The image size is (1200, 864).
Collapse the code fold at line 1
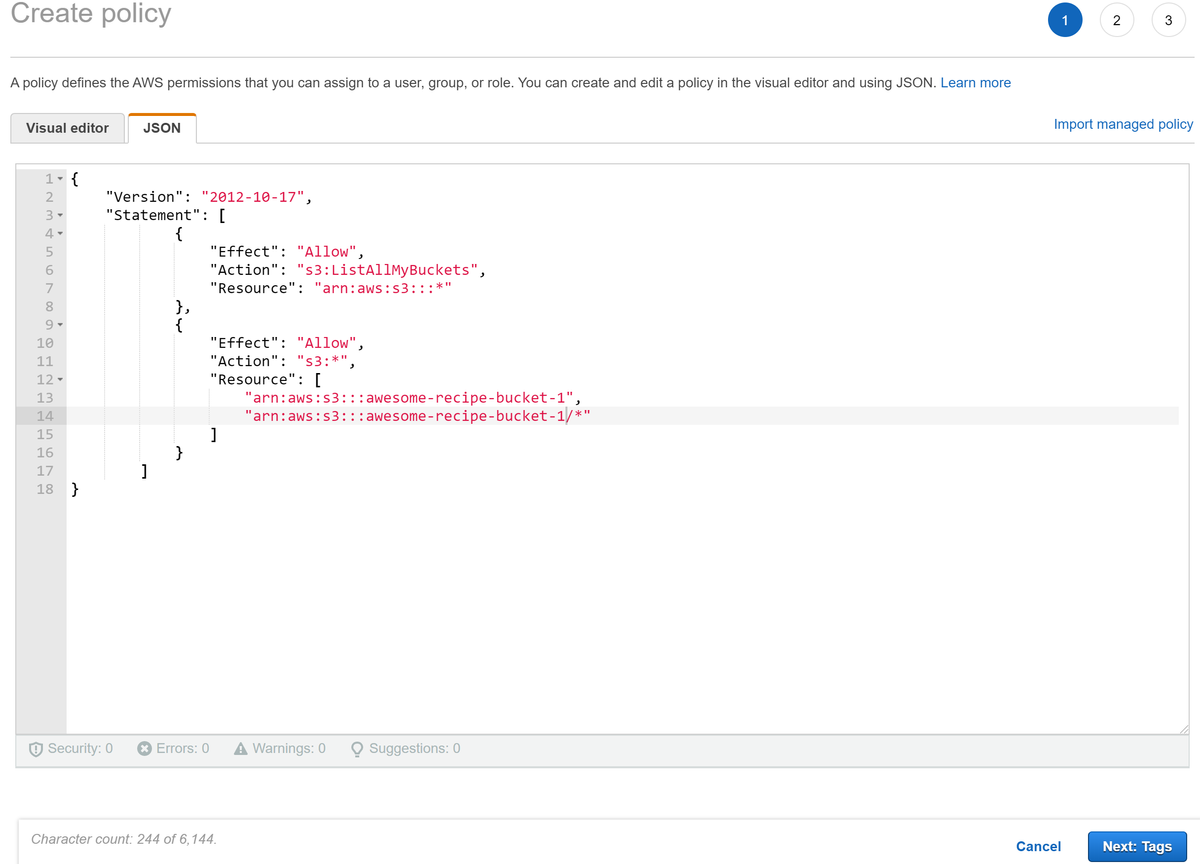(x=60, y=178)
